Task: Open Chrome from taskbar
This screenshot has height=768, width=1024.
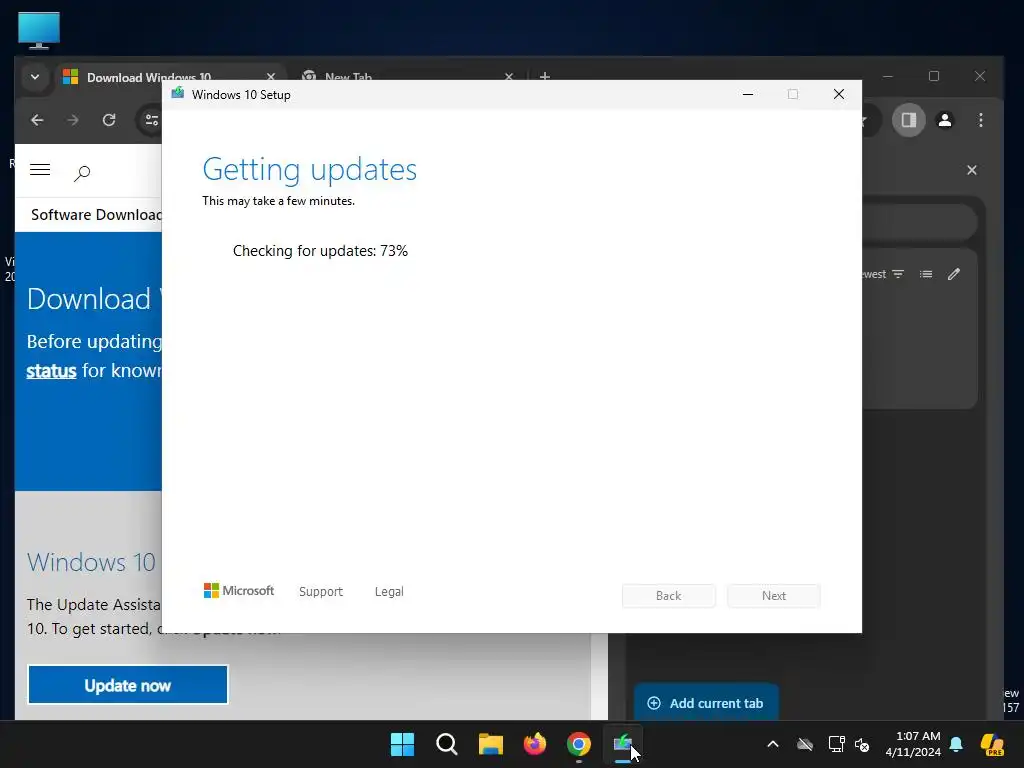Action: (x=579, y=744)
